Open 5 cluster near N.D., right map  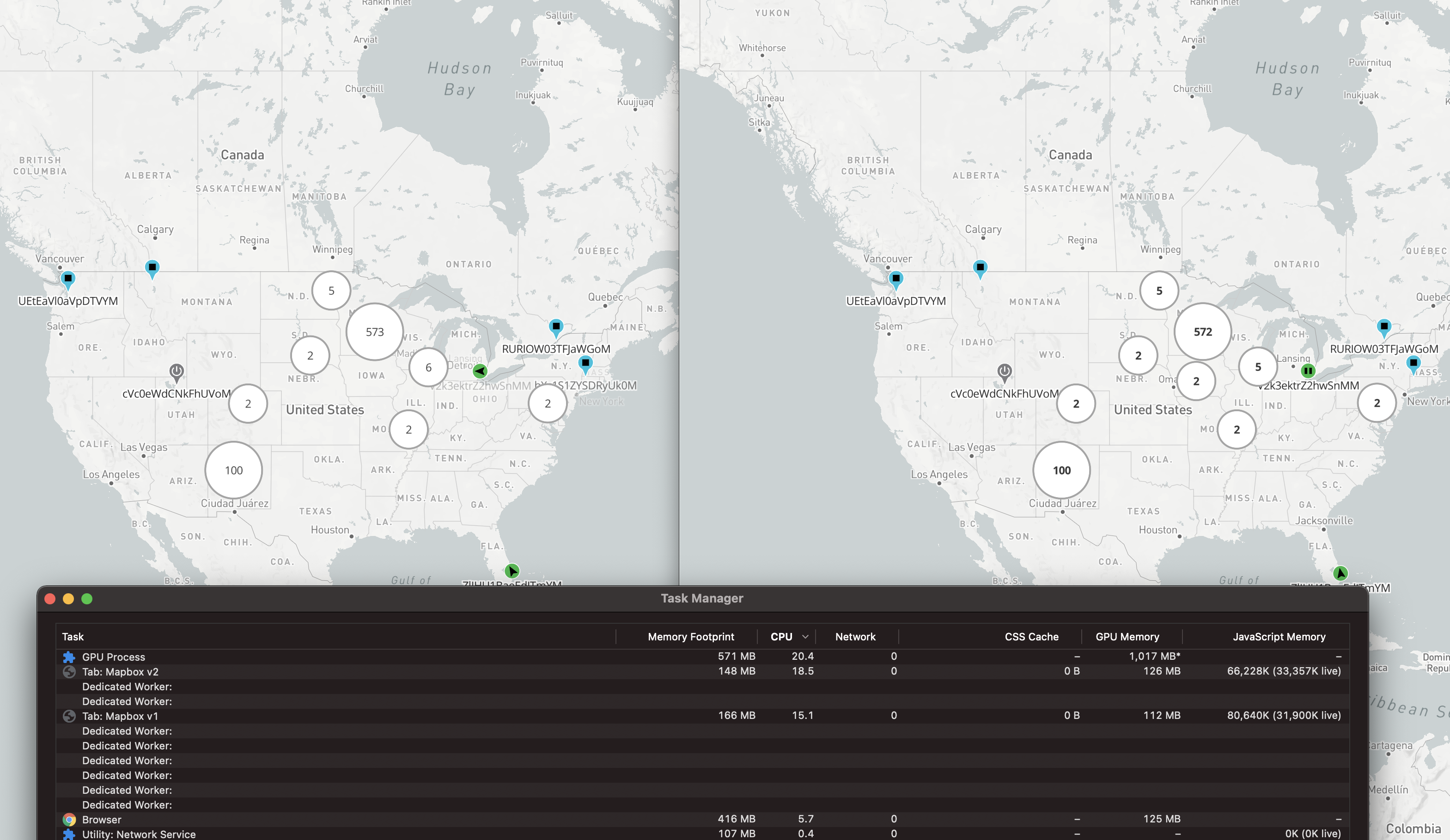1159,291
